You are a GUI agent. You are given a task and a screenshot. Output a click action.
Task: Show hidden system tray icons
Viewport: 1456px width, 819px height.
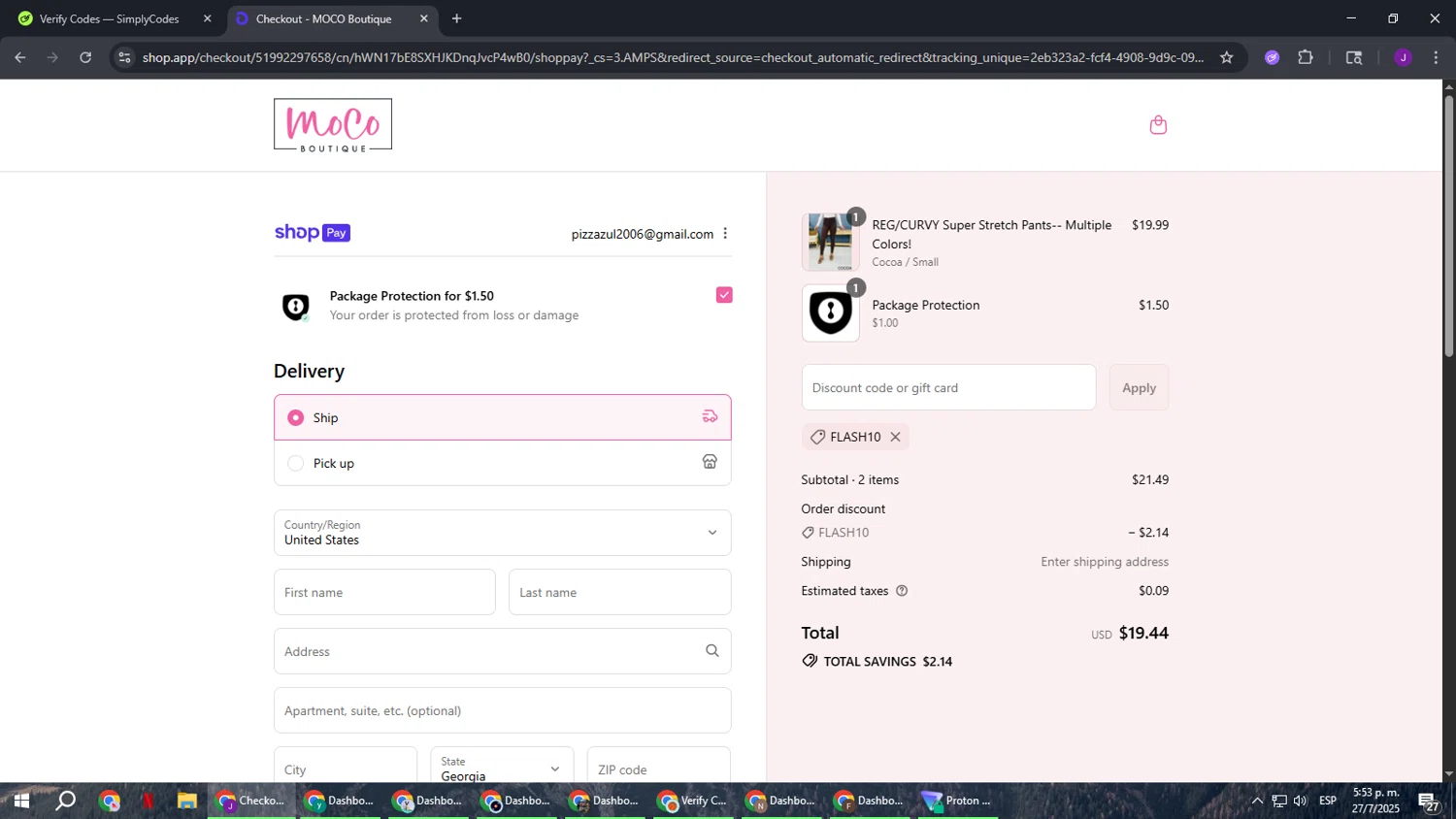click(1257, 801)
